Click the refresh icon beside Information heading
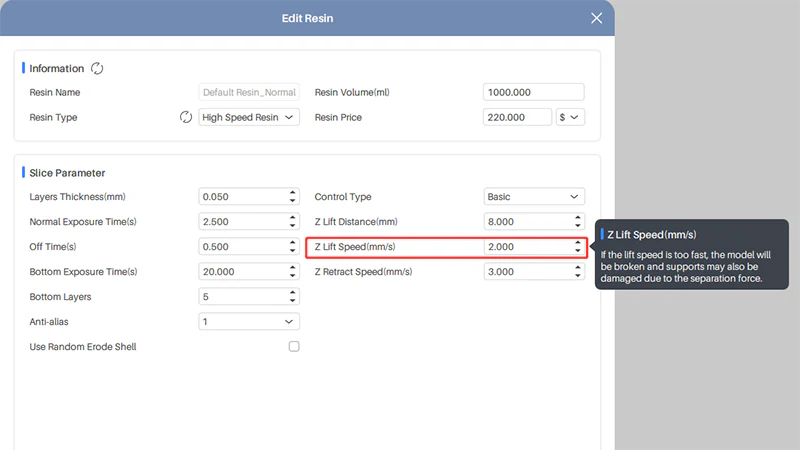 97,69
